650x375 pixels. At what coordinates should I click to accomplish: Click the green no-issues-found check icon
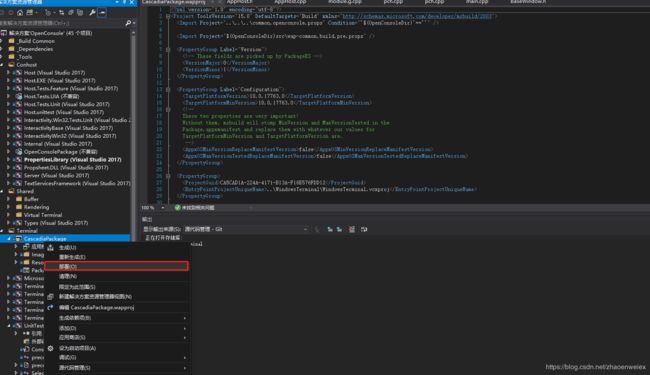coord(177,208)
